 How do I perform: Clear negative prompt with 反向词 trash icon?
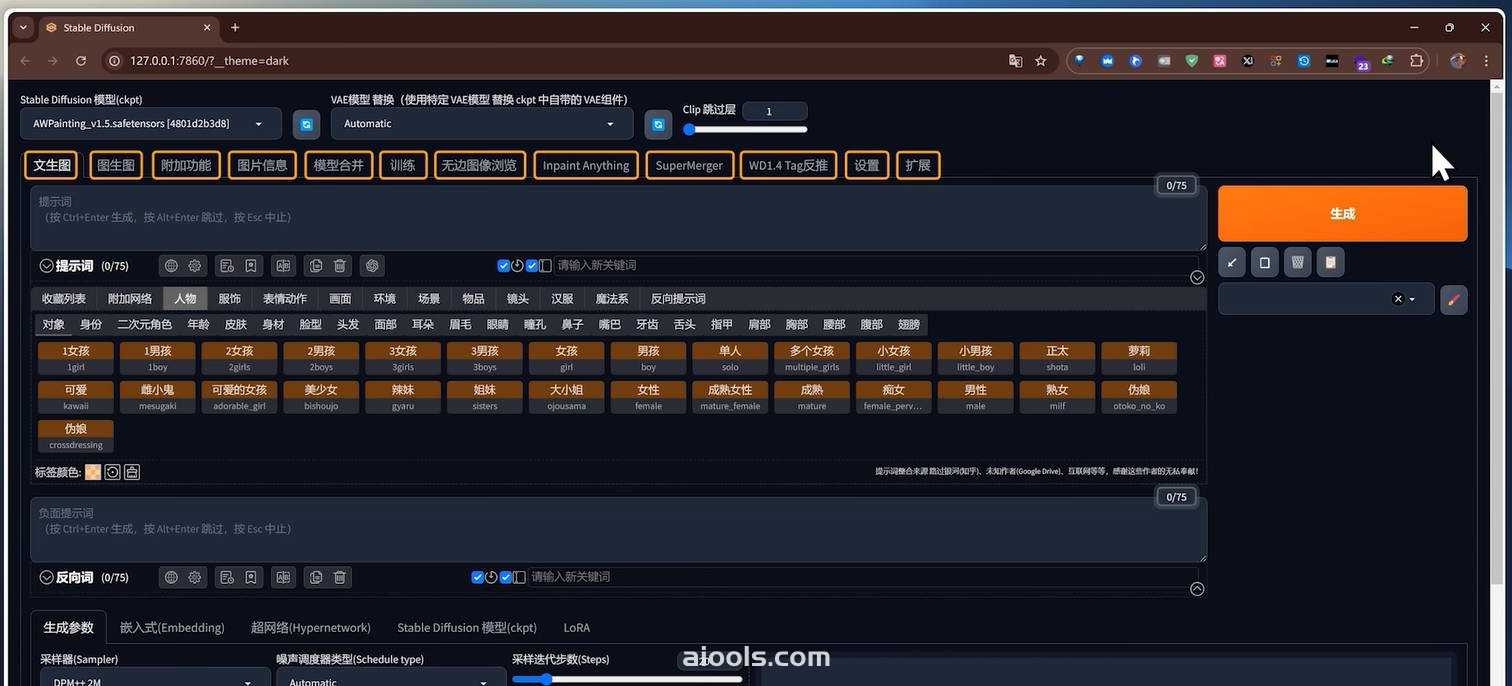click(x=340, y=577)
